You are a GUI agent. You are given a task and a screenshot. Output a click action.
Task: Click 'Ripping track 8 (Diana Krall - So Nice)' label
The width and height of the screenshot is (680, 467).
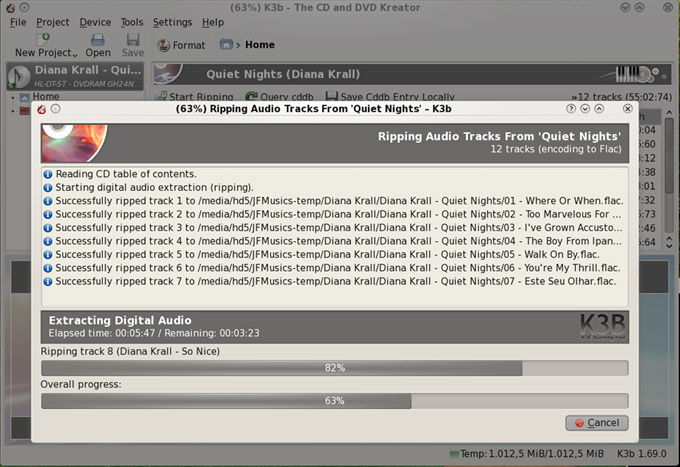(130, 351)
